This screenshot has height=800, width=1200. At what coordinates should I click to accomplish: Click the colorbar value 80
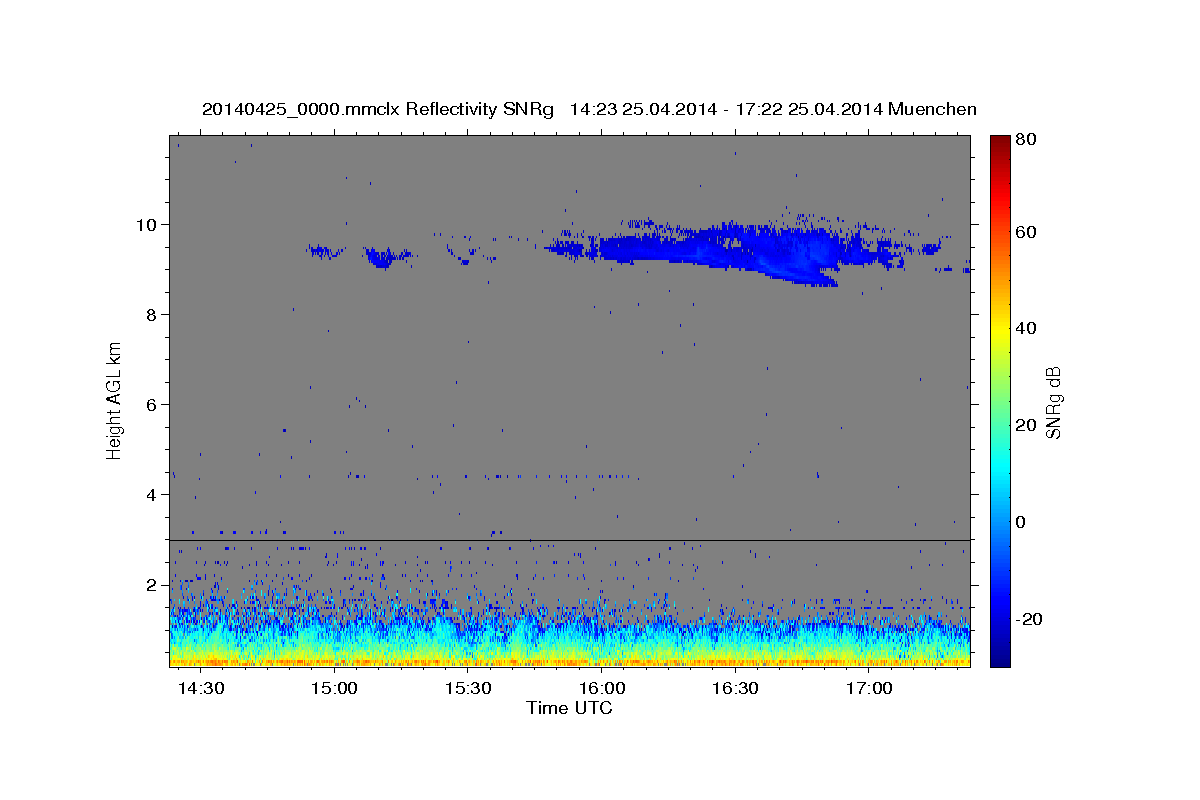click(x=1026, y=141)
